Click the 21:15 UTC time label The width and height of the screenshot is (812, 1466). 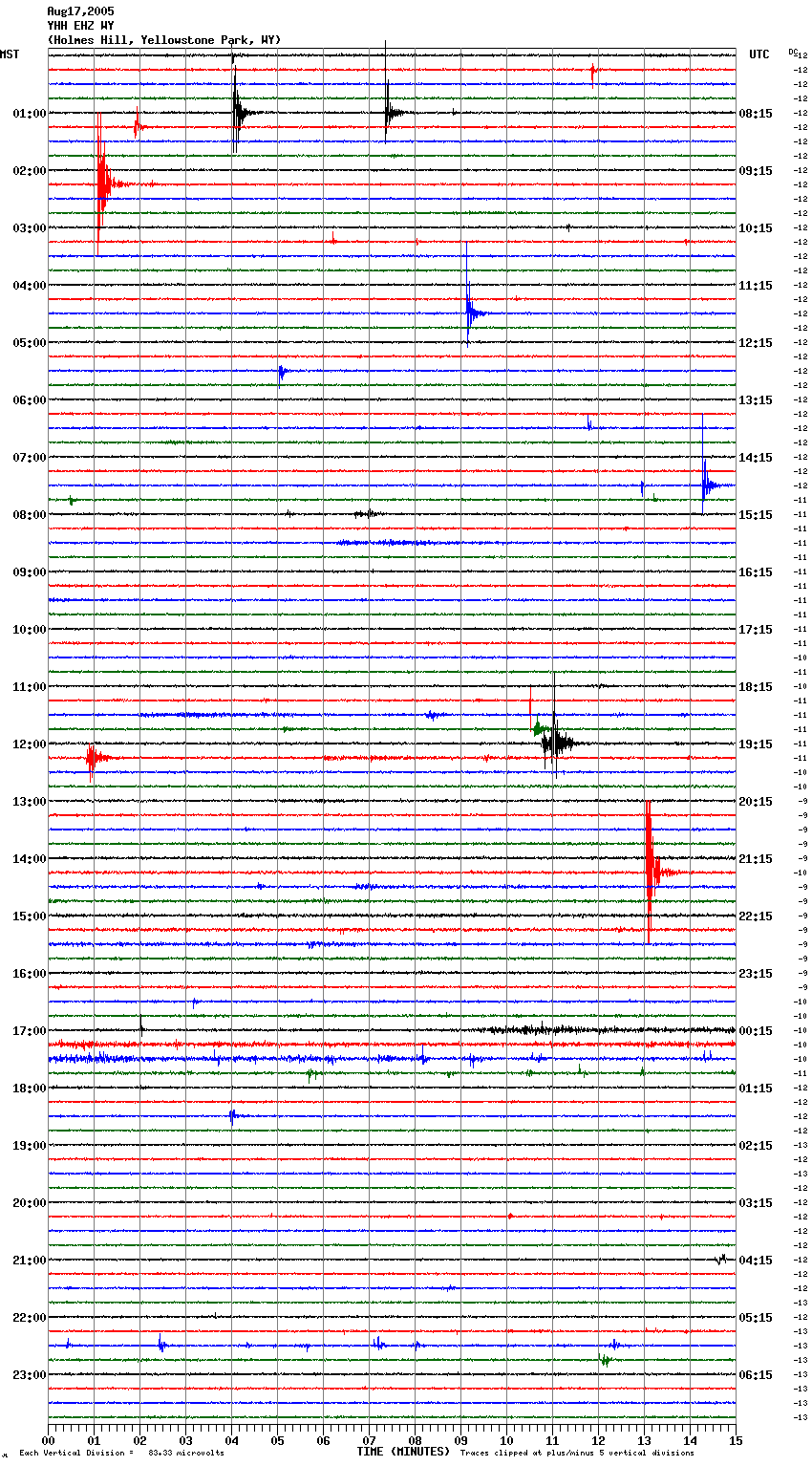coord(756,859)
